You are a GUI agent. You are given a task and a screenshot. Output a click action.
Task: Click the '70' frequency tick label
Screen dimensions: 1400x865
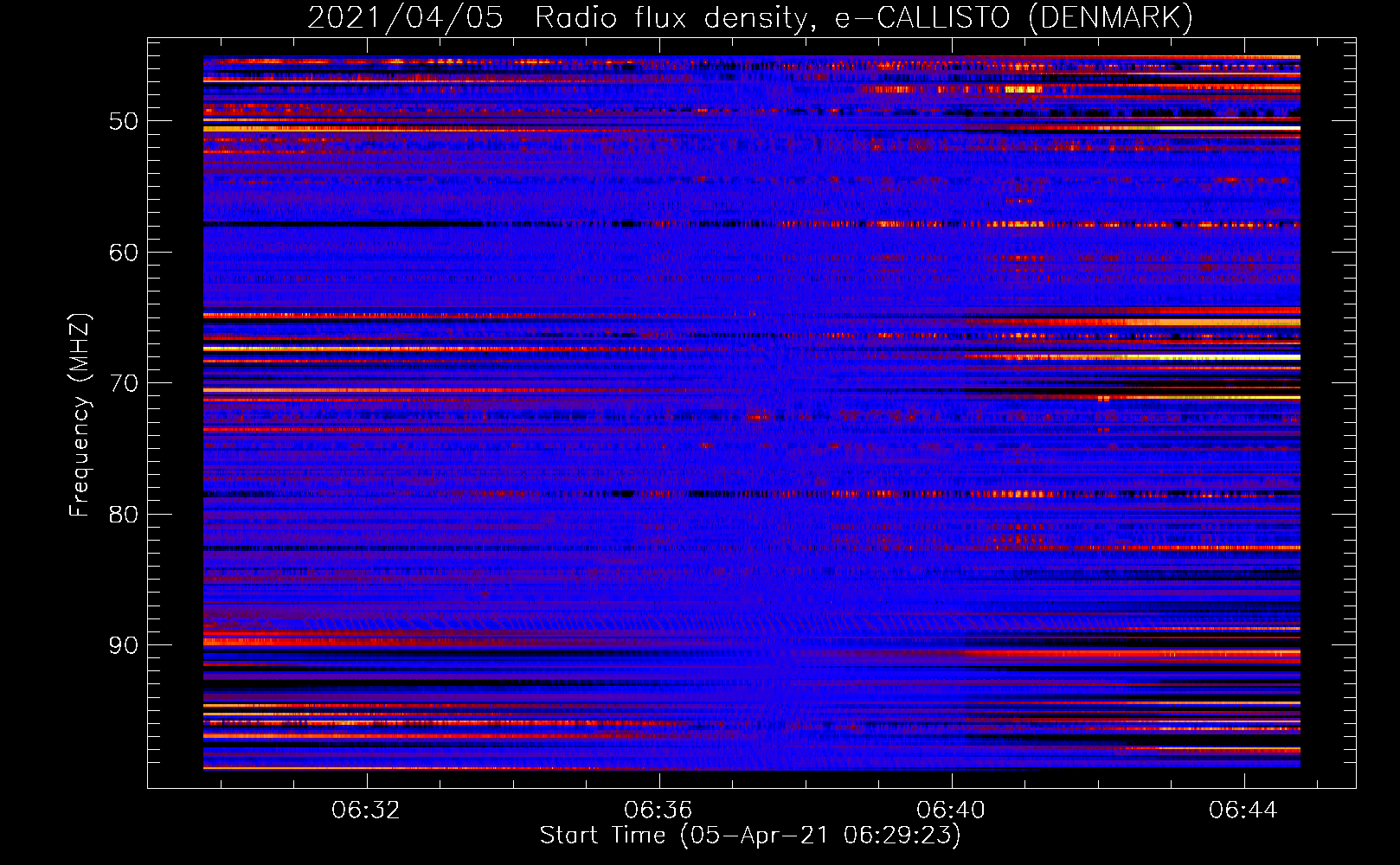coord(124,383)
